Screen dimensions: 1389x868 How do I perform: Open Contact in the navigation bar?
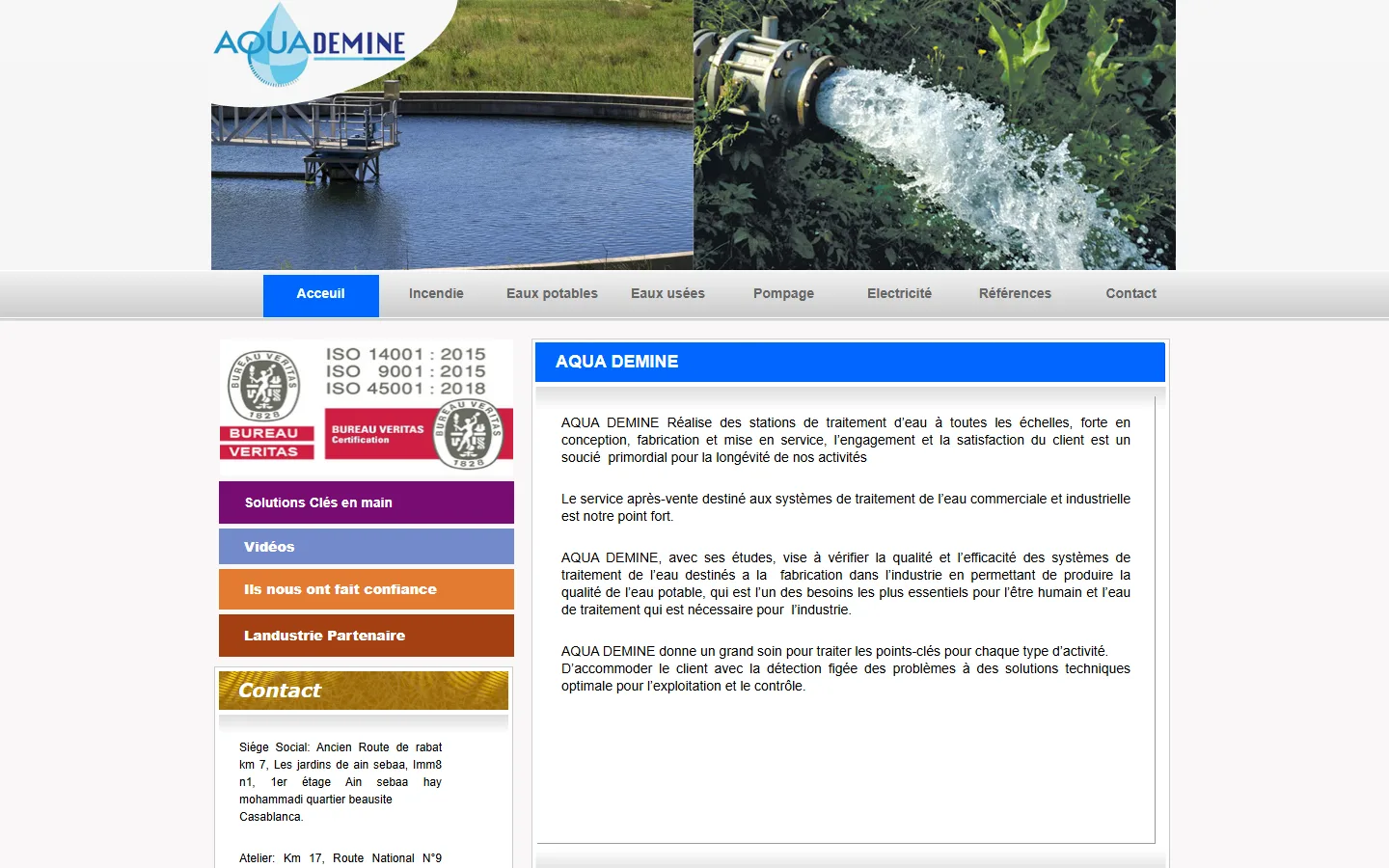(1130, 294)
